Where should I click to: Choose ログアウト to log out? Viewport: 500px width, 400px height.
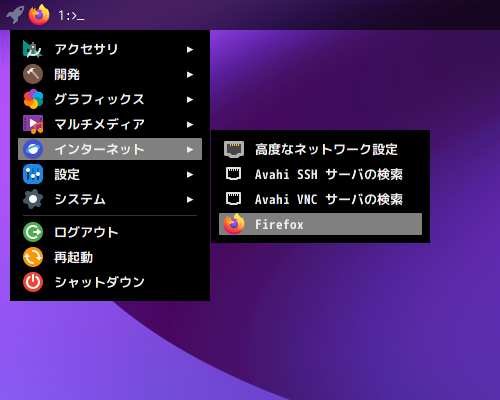click(110, 232)
